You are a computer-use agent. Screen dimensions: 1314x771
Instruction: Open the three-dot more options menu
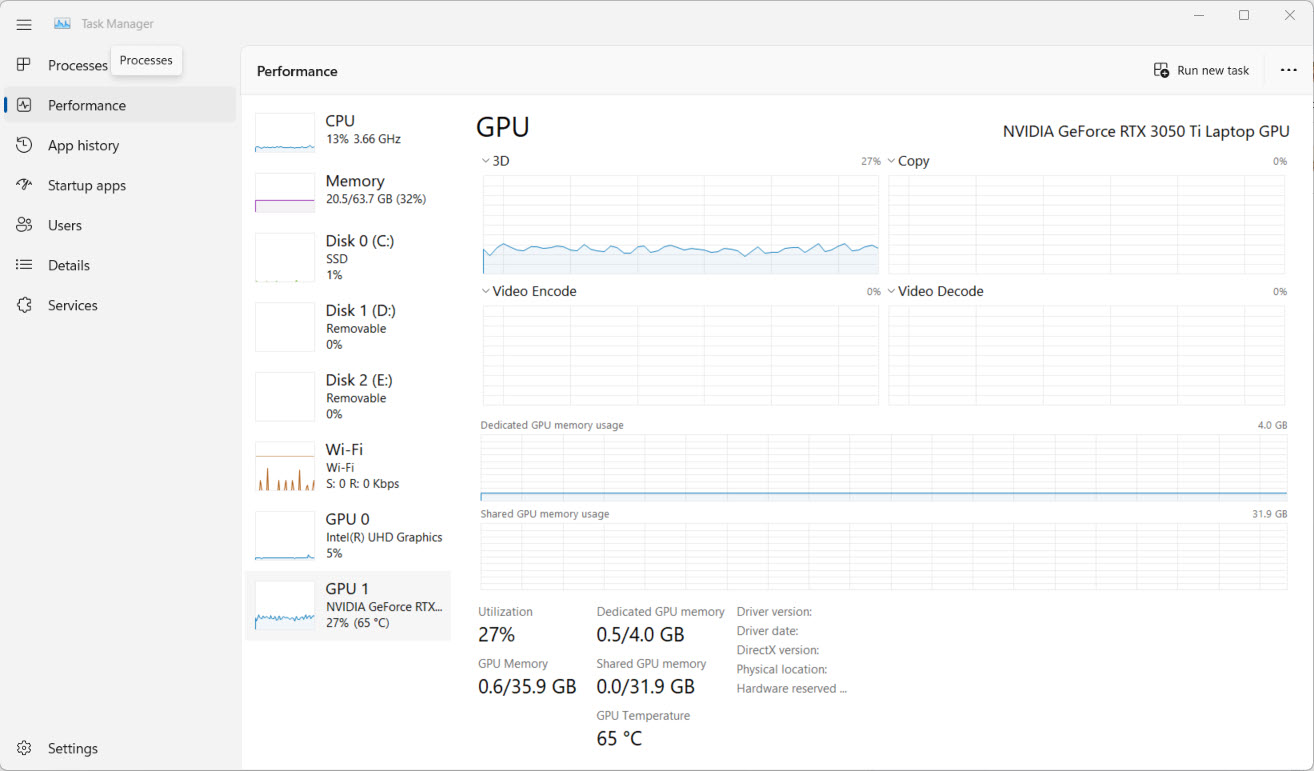pos(1288,70)
